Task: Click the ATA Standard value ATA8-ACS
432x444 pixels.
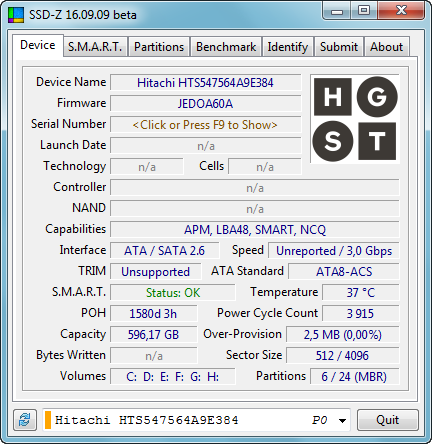Action: pyautogui.click(x=344, y=272)
